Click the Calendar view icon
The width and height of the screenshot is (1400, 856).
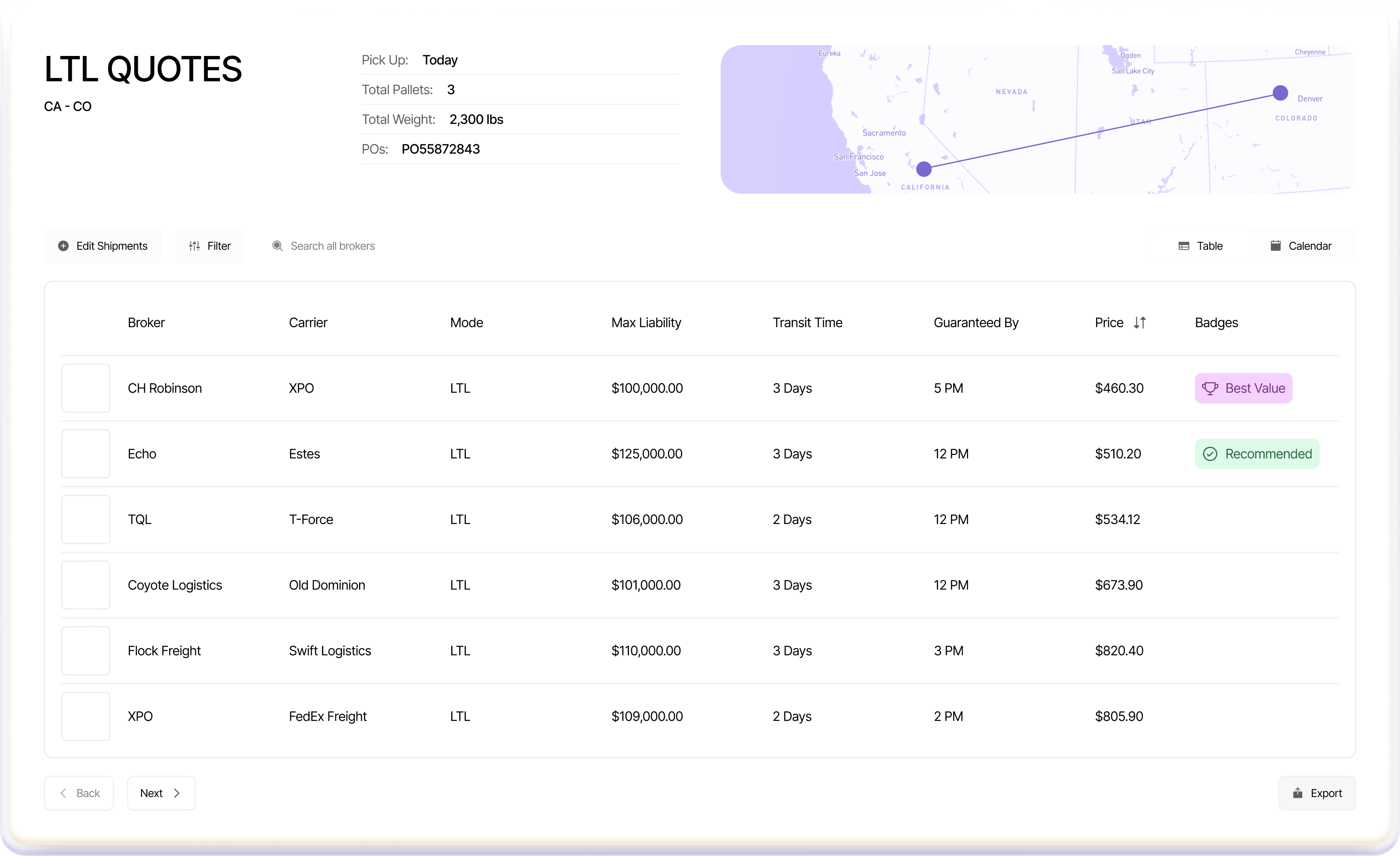pyautogui.click(x=1276, y=245)
